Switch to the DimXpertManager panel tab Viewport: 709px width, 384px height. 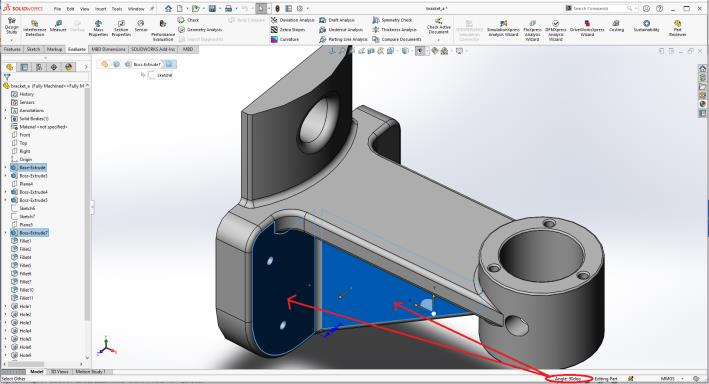(x=54, y=67)
